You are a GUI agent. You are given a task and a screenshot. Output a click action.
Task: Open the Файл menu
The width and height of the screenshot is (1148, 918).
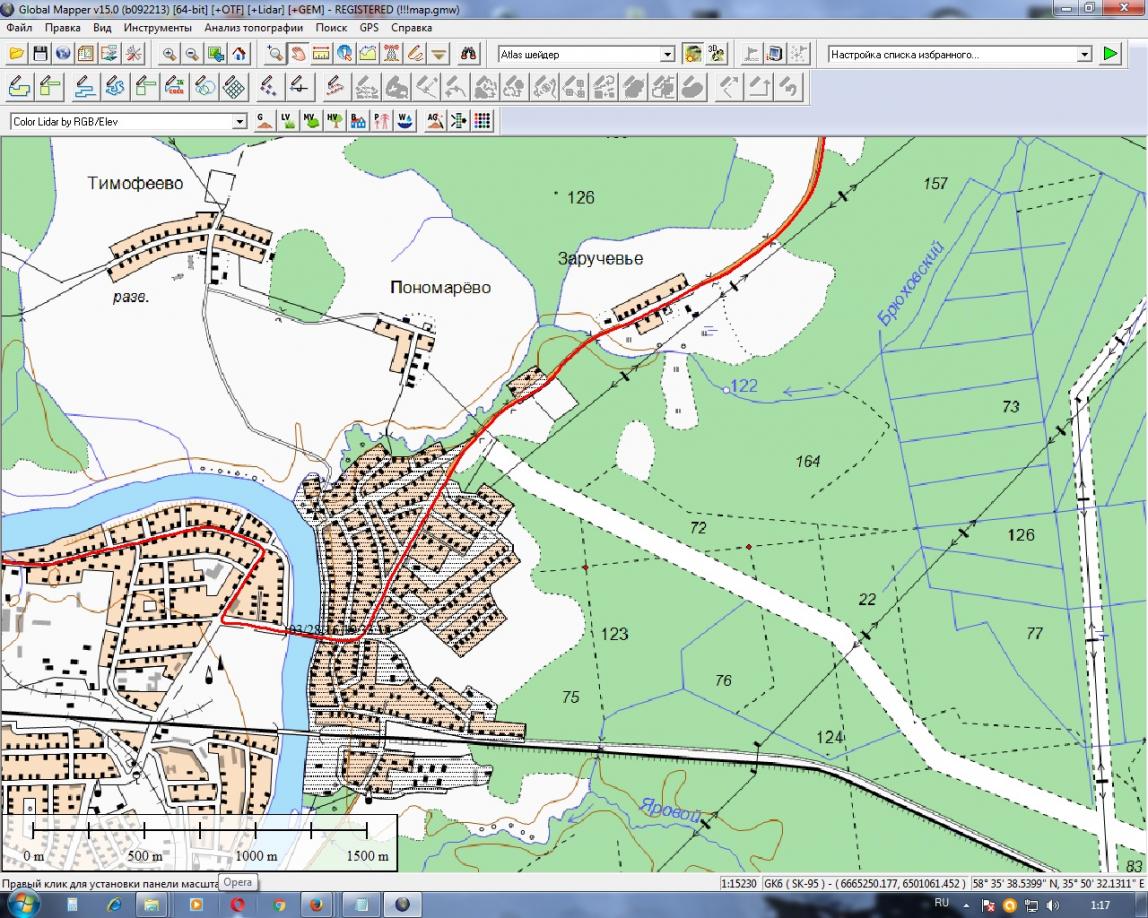point(19,28)
